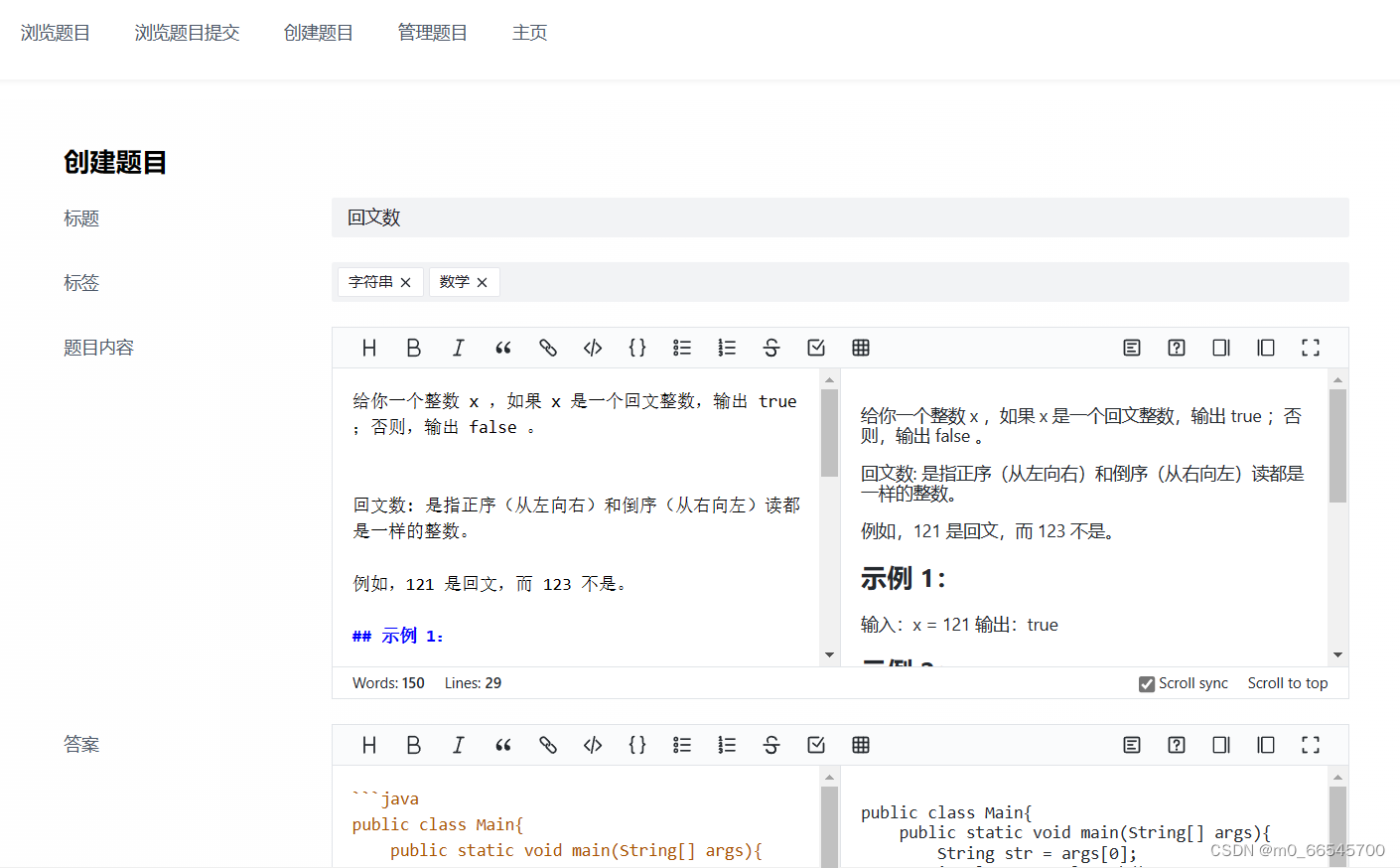Enter fullscreen in 答案 editor
This screenshot has height=868, width=1400.
(x=1311, y=745)
